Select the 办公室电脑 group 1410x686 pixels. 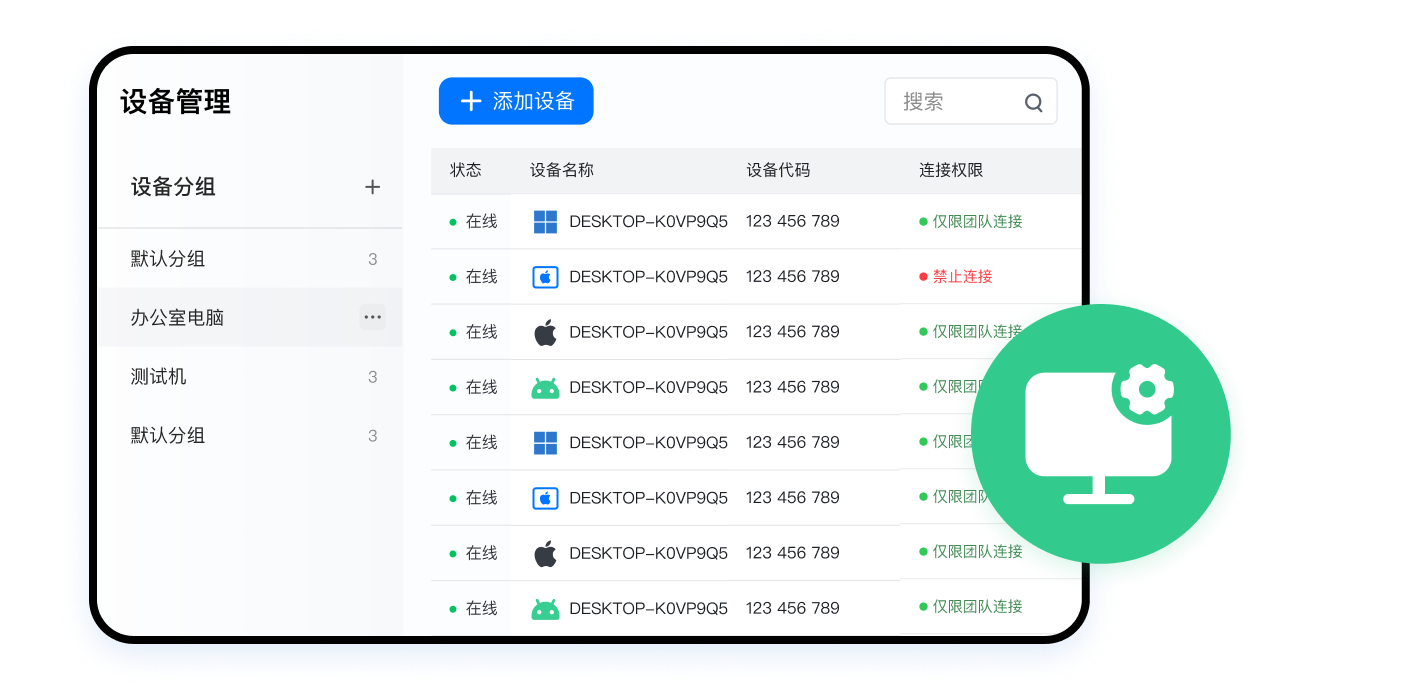(x=250, y=318)
